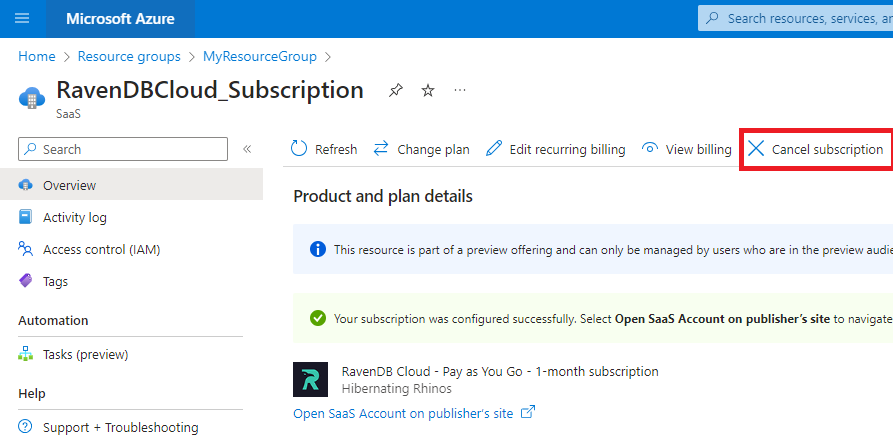Screen dimensions: 893x437
Task: Click the magnifier icon in top search bar
Action: [x=712, y=18]
